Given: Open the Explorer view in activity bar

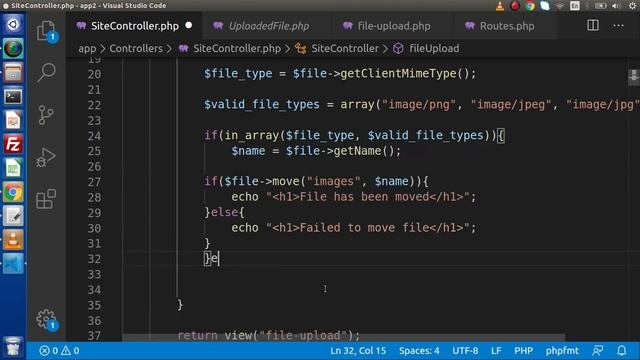Looking at the screenshot, I should [x=46, y=31].
